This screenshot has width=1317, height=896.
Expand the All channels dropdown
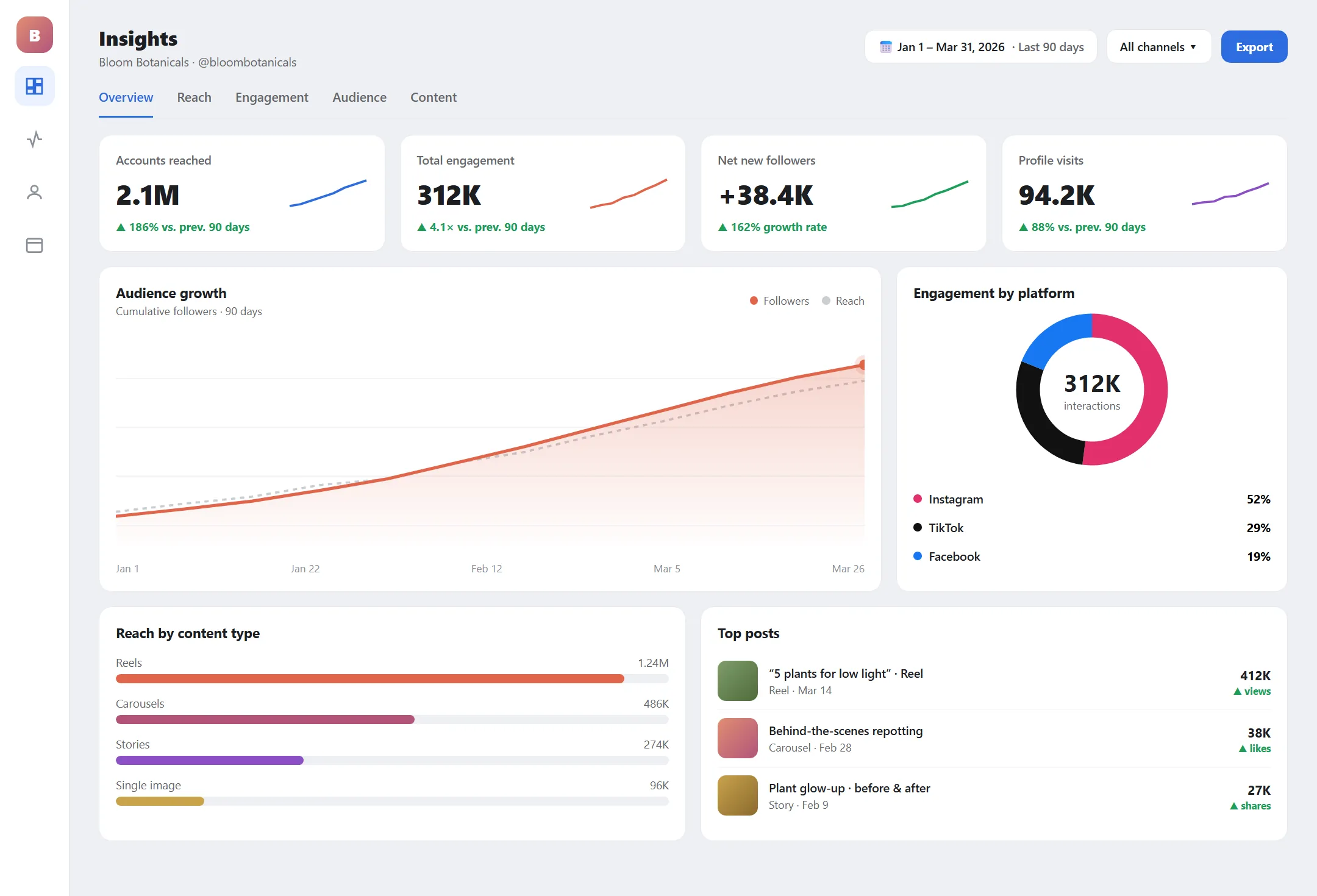point(1158,47)
